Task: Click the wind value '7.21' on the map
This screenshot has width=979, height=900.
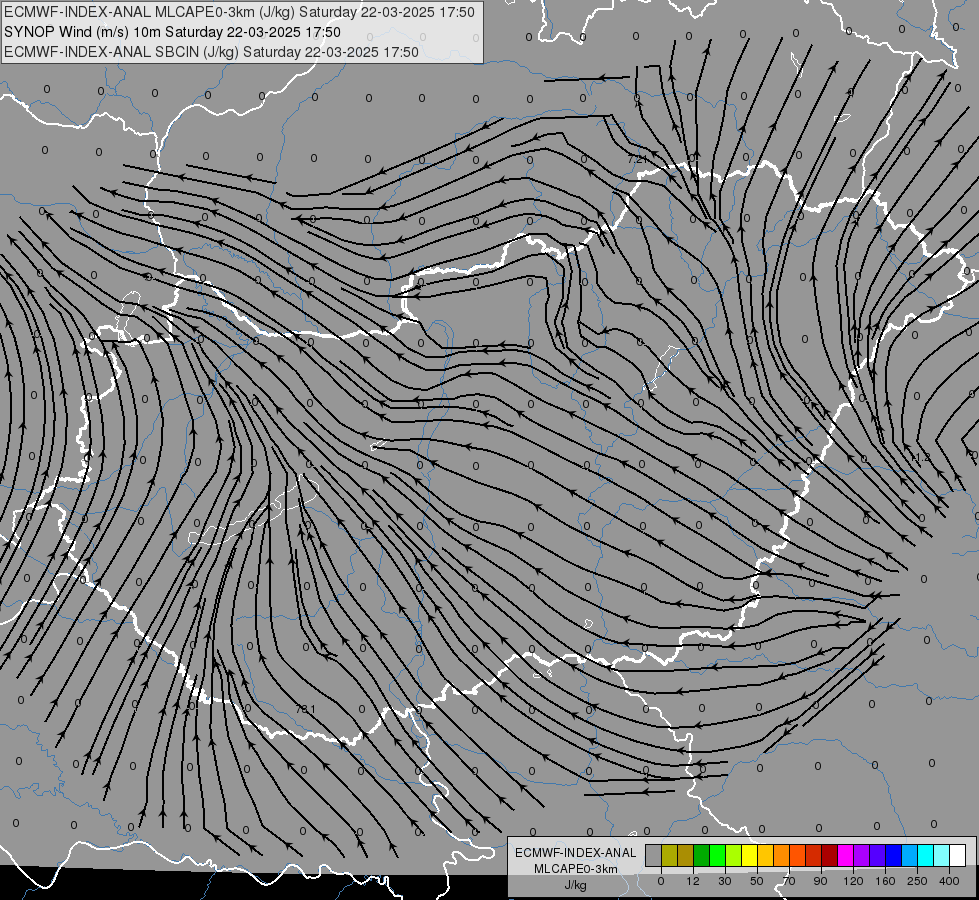Action: pyautogui.click(x=637, y=159)
